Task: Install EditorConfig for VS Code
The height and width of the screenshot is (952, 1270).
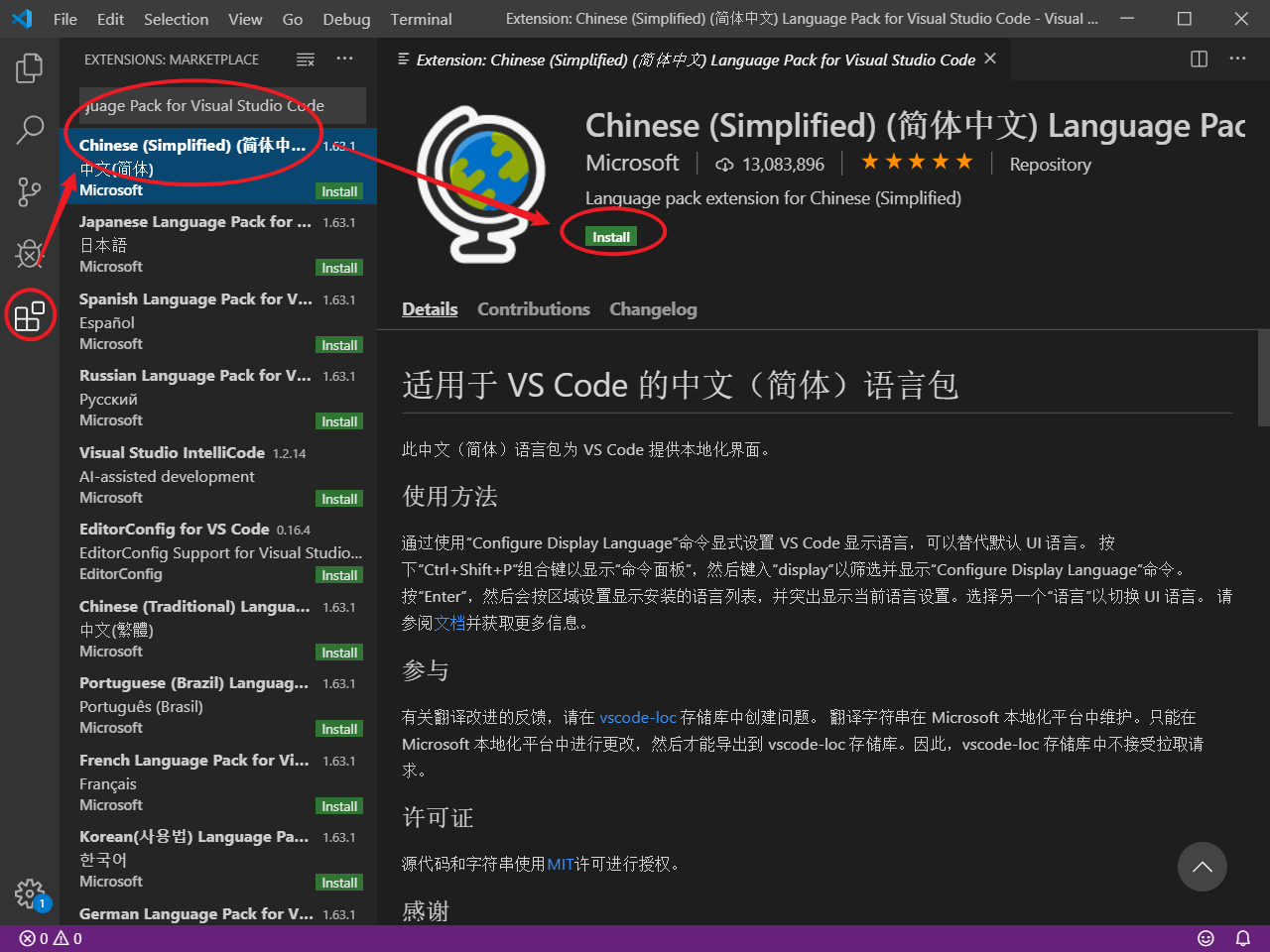Action: click(x=339, y=575)
